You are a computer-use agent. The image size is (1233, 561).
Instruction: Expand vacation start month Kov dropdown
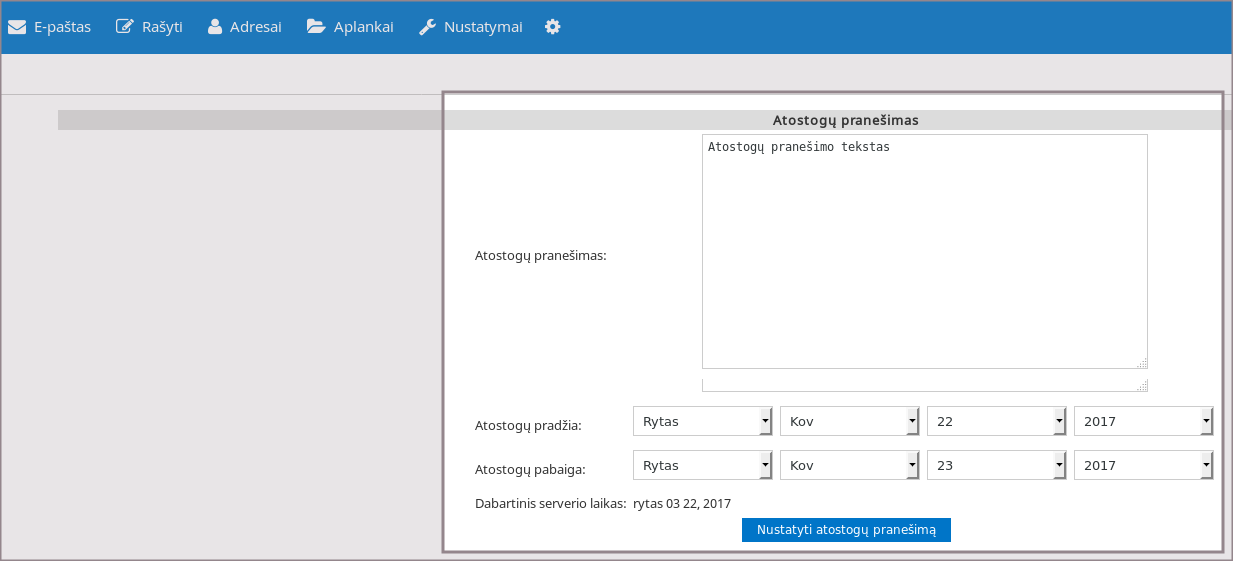point(850,421)
